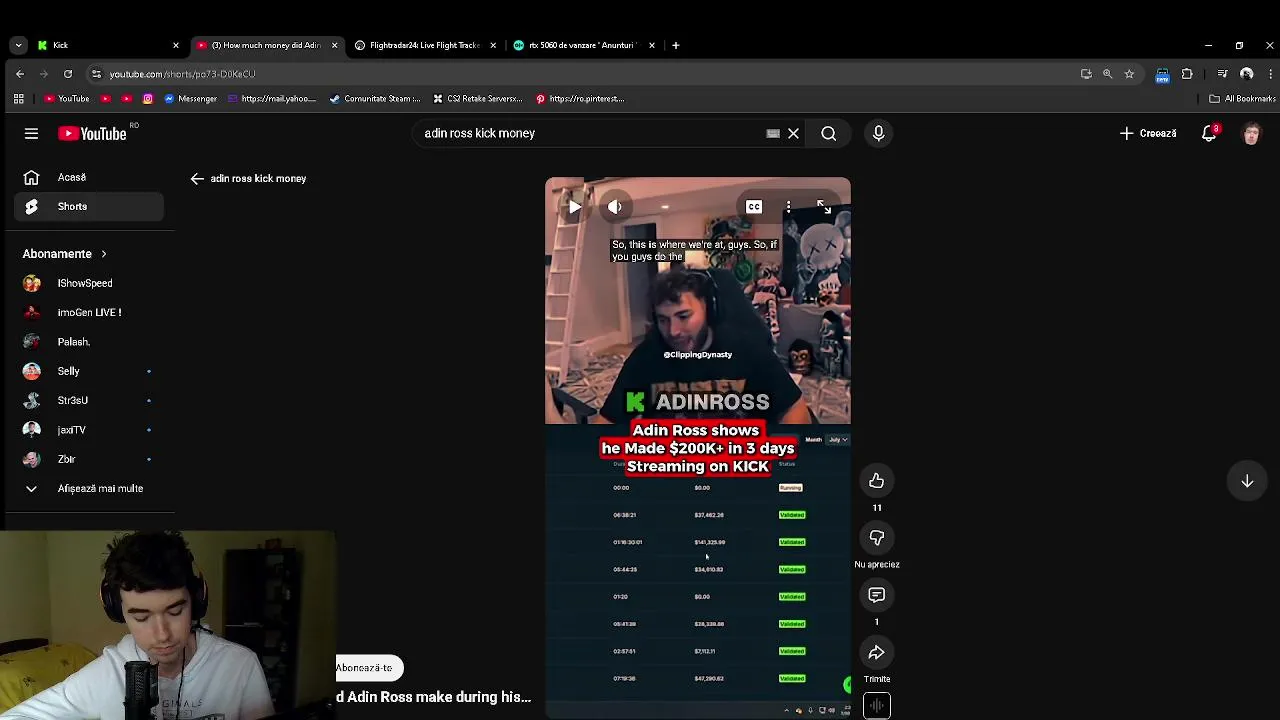Share the Short via the Trimite arrow
Viewport: 1280px width, 720px height.
point(876,653)
